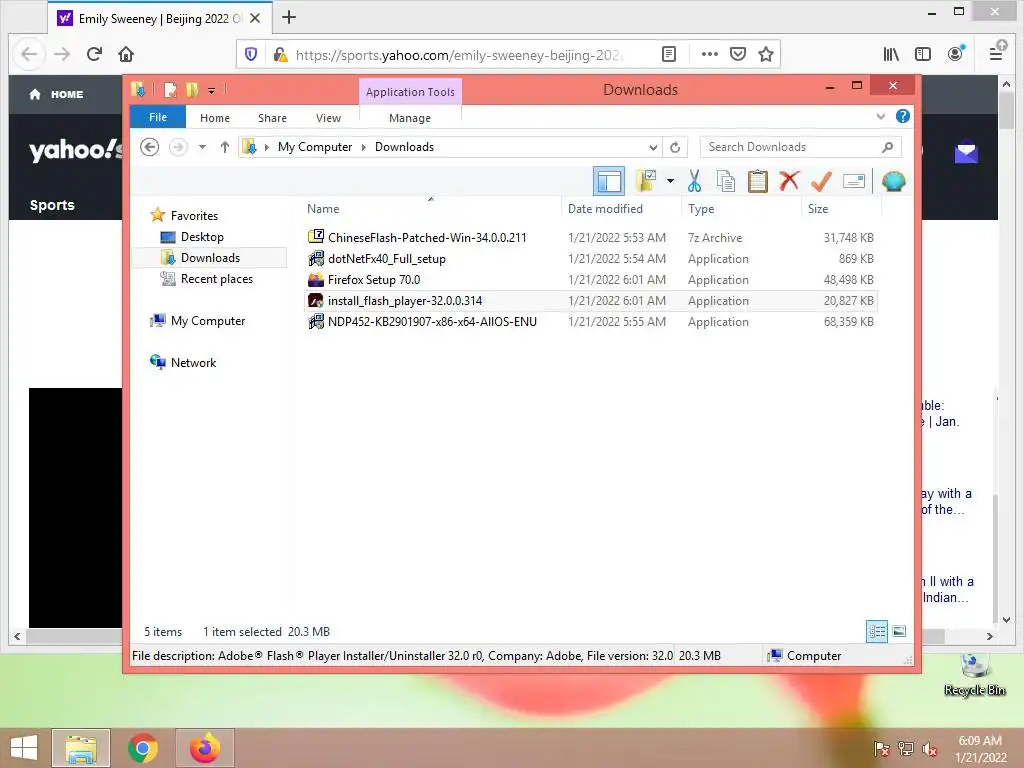Screen dimensions: 1024x768
Task: Click My Computer in the address breadcrumb
Action: click(x=315, y=147)
